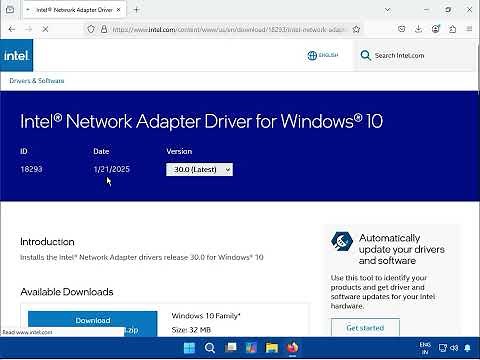Screen dimensions: 480x360
Task: Open the volume speaker tray icon
Action: pos(454,348)
